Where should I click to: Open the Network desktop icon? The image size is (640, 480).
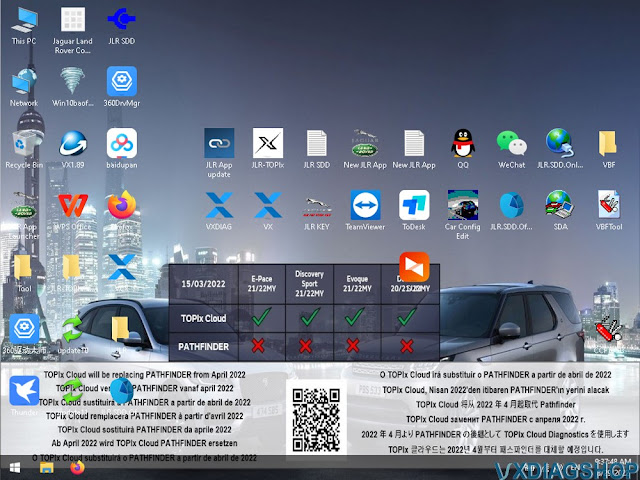click(24, 88)
